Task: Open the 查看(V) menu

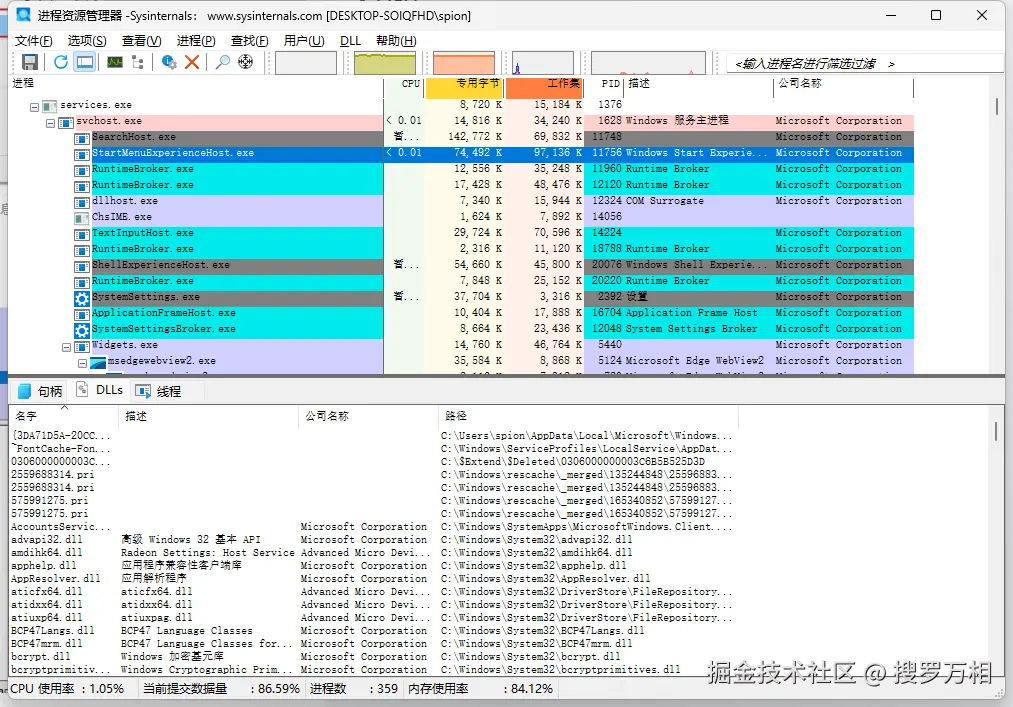Action: pos(141,41)
